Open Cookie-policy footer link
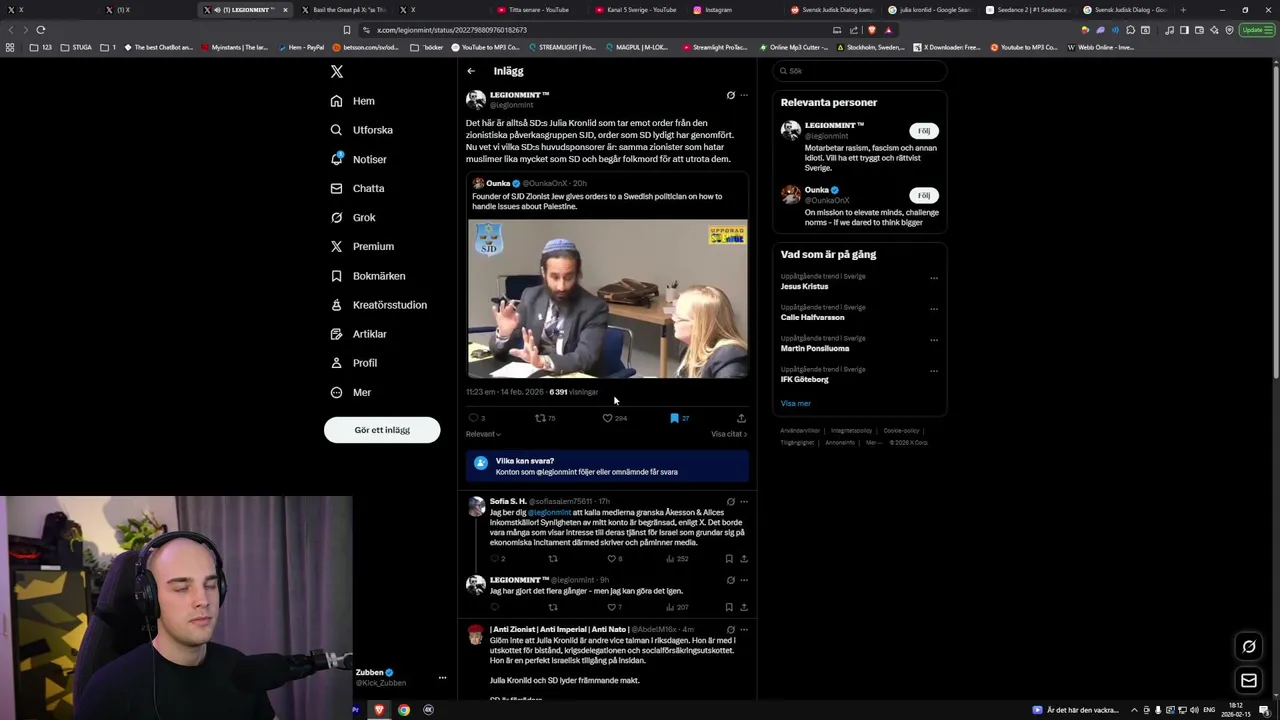1280x720 pixels. (901, 430)
